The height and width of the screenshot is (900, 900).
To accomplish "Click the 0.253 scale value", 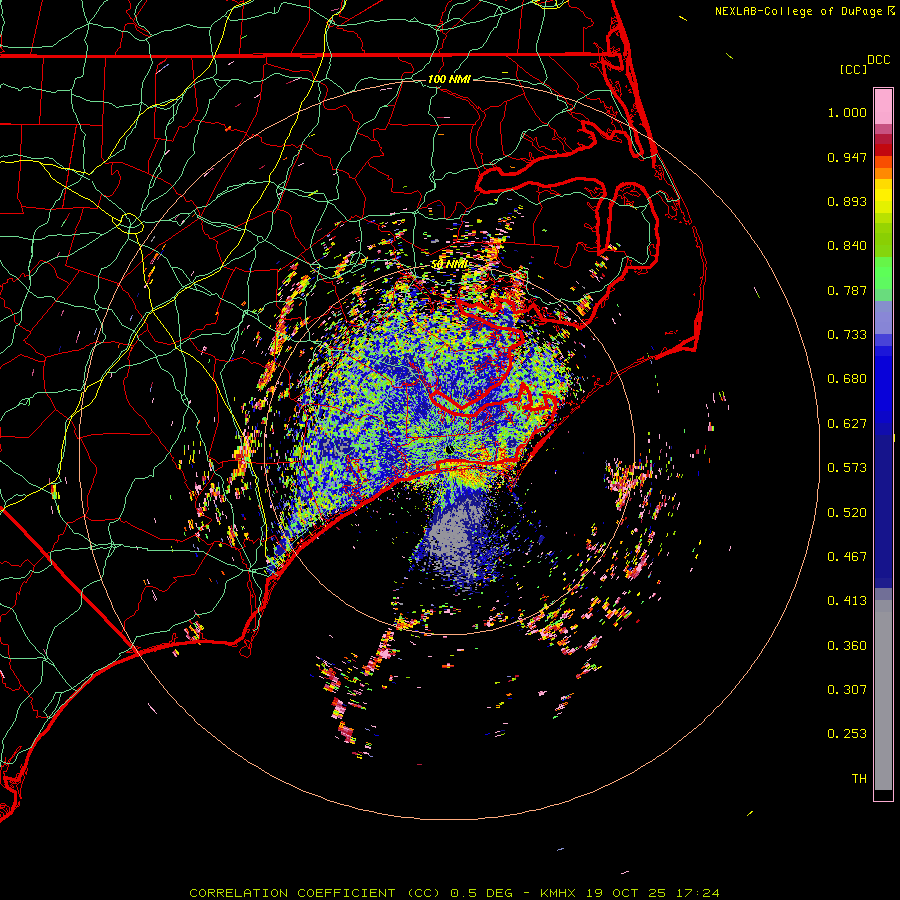I will (847, 734).
